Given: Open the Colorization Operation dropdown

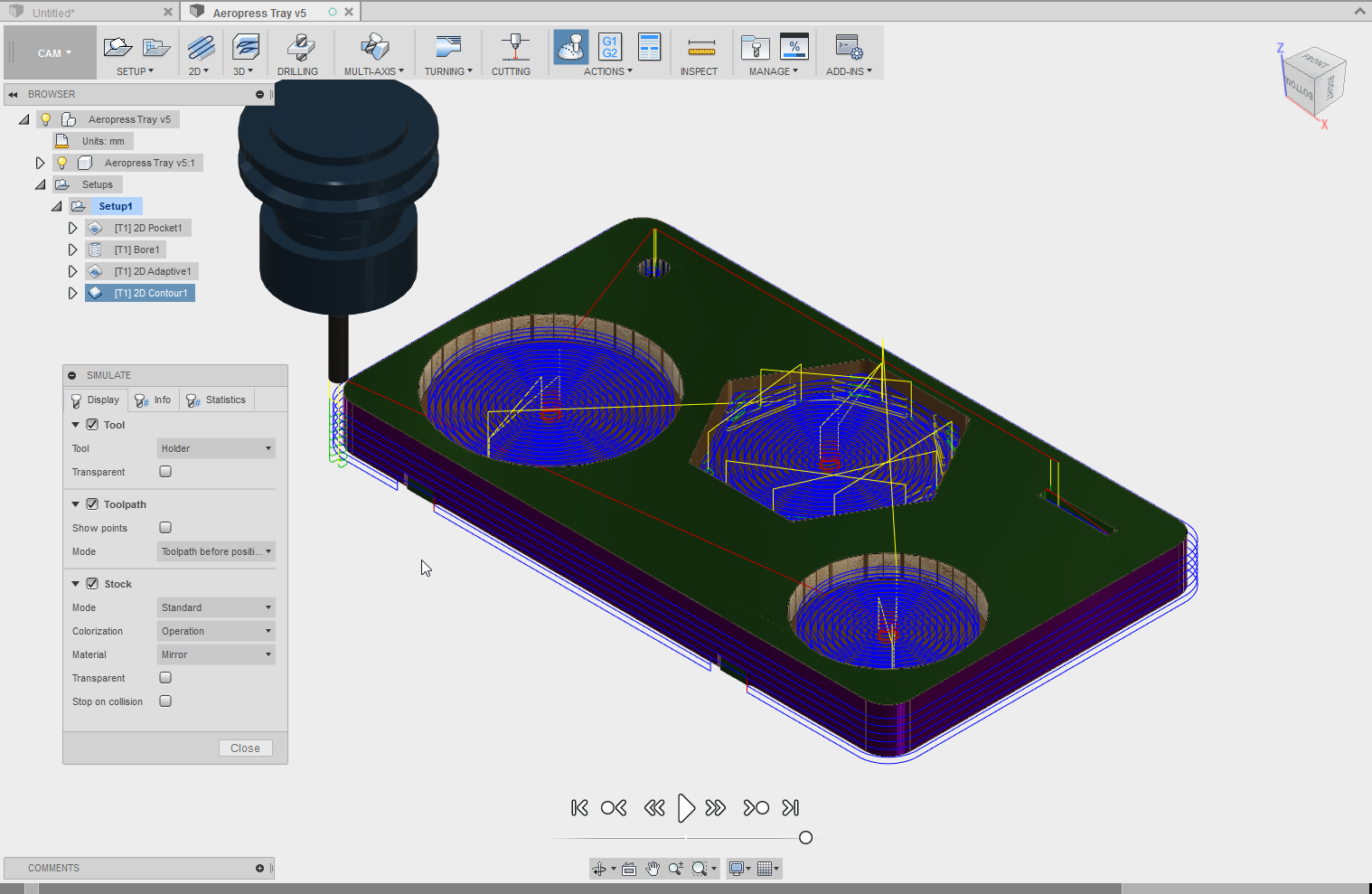Looking at the screenshot, I should tap(216, 631).
